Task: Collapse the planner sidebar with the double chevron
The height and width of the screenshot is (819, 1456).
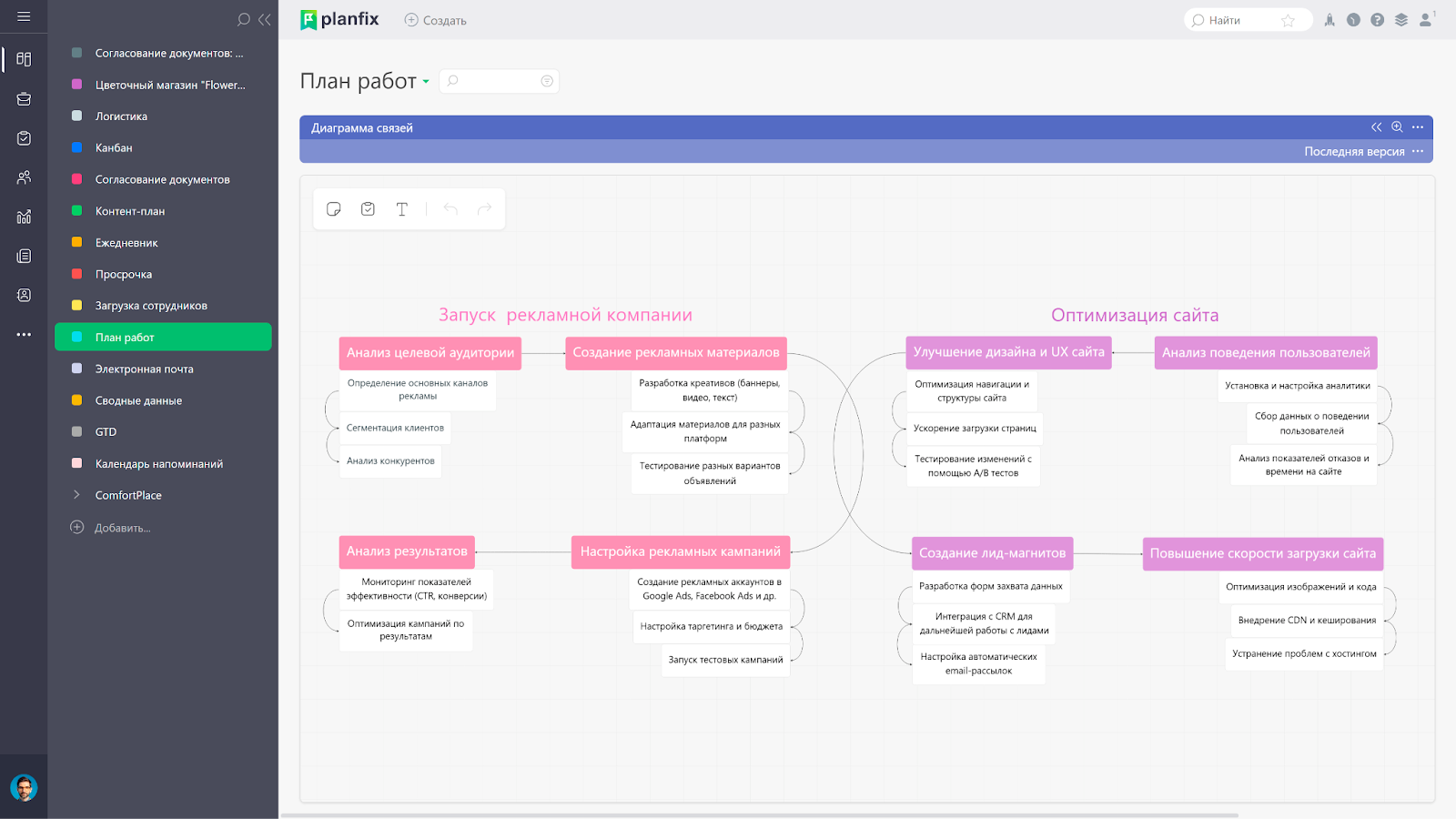Action: pyautogui.click(x=265, y=18)
